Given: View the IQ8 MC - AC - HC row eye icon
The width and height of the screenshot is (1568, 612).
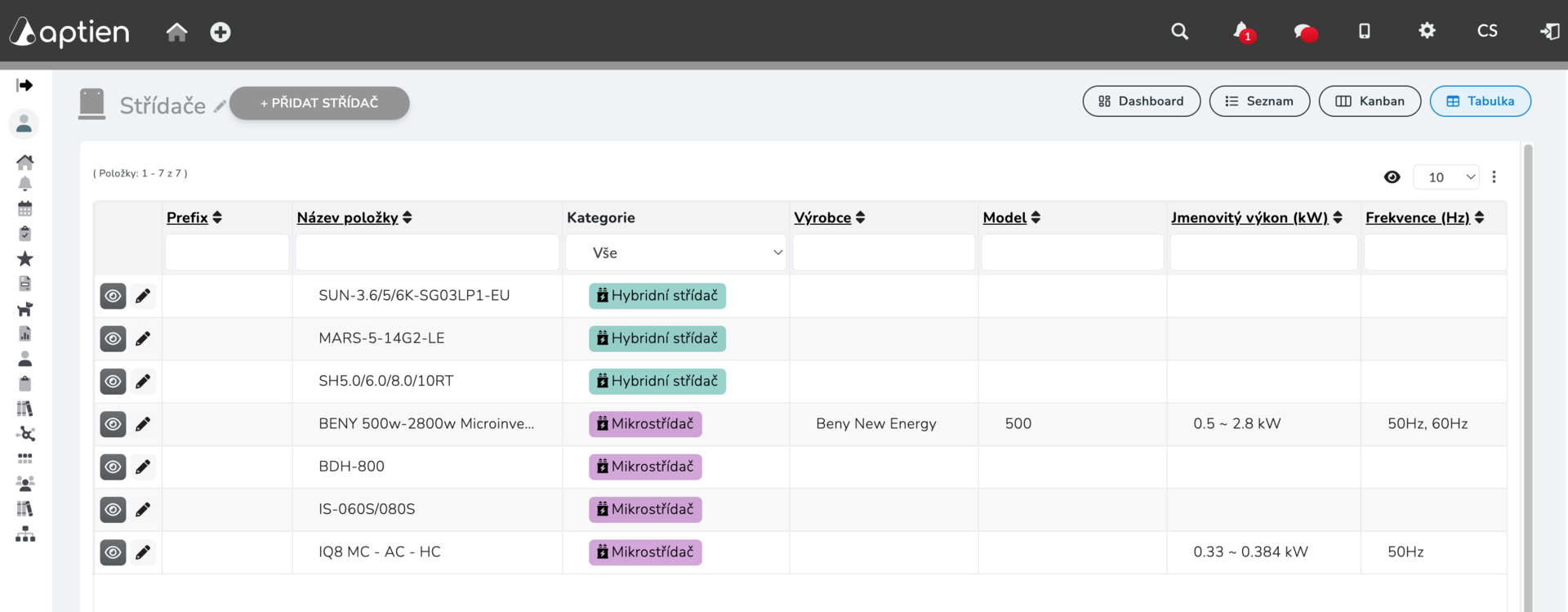Looking at the screenshot, I should click(x=113, y=552).
